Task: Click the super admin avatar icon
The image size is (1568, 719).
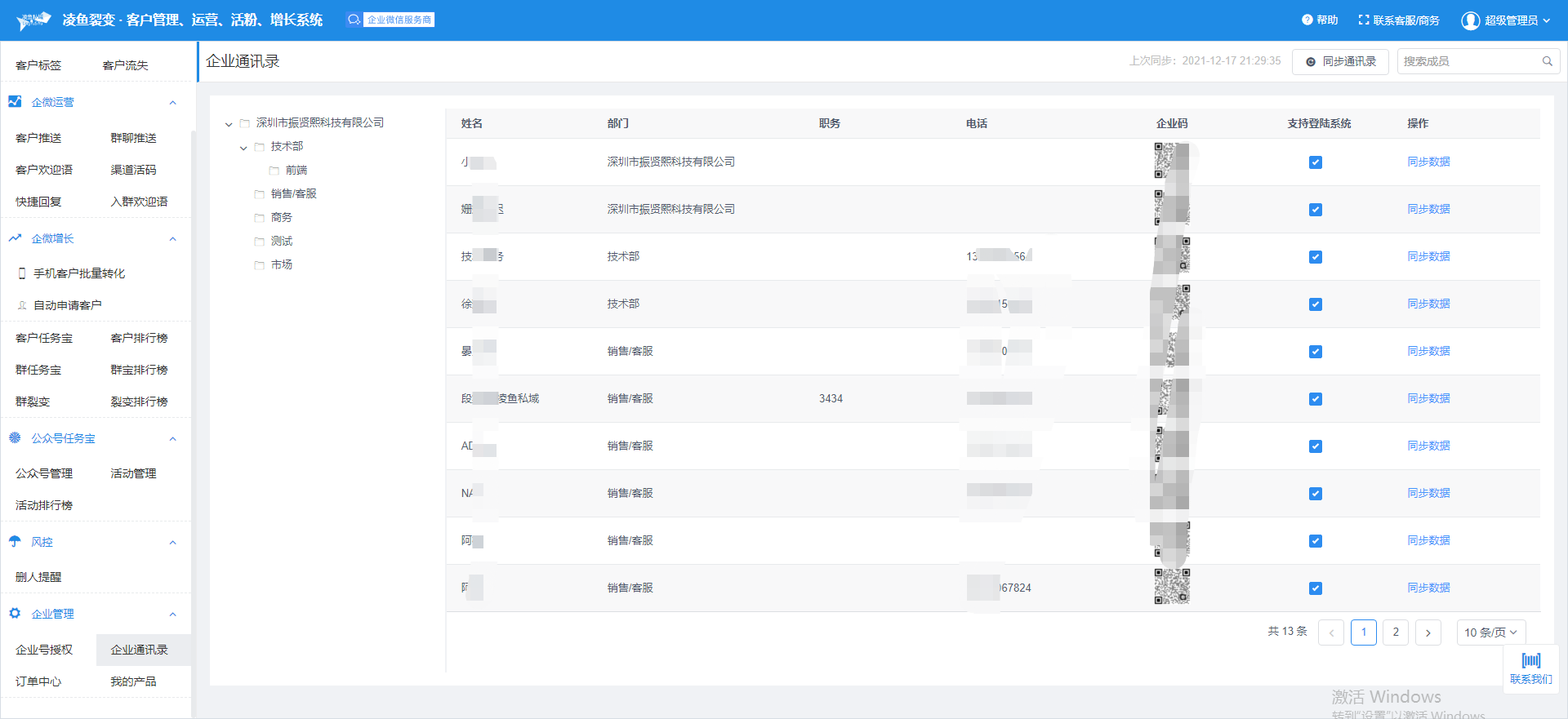Action: point(1470,20)
